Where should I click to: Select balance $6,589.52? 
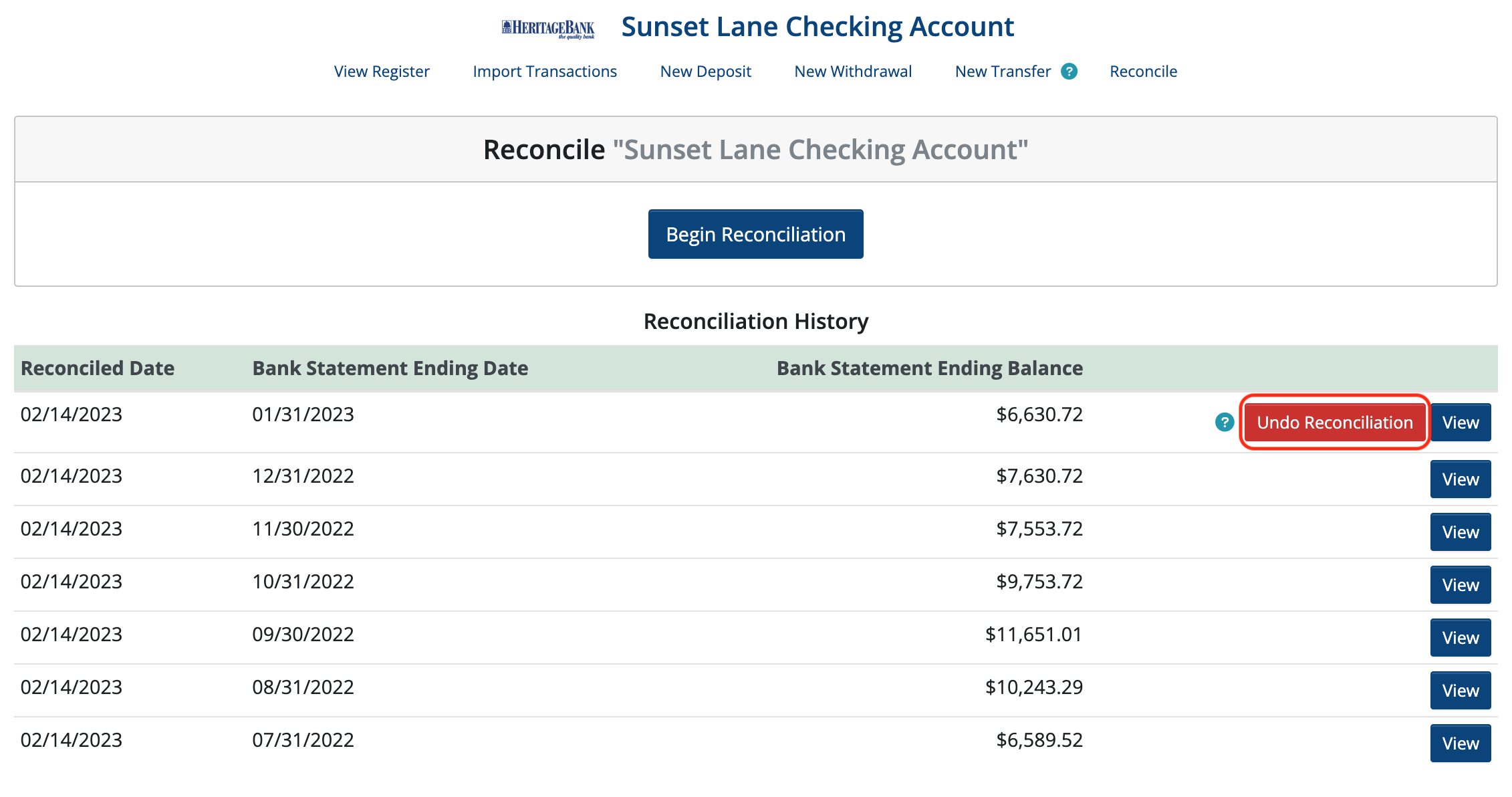[x=1039, y=740]
